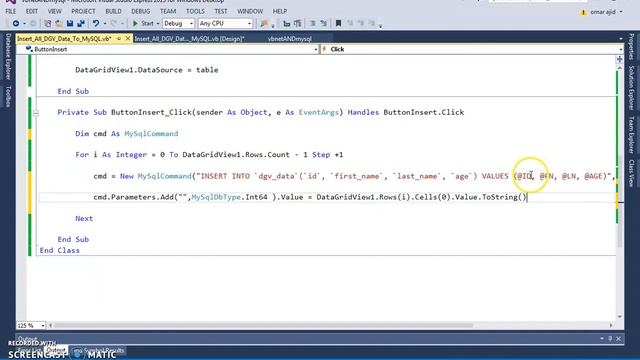Click the MySqlDbType text in code

click(x=216, y=197)
